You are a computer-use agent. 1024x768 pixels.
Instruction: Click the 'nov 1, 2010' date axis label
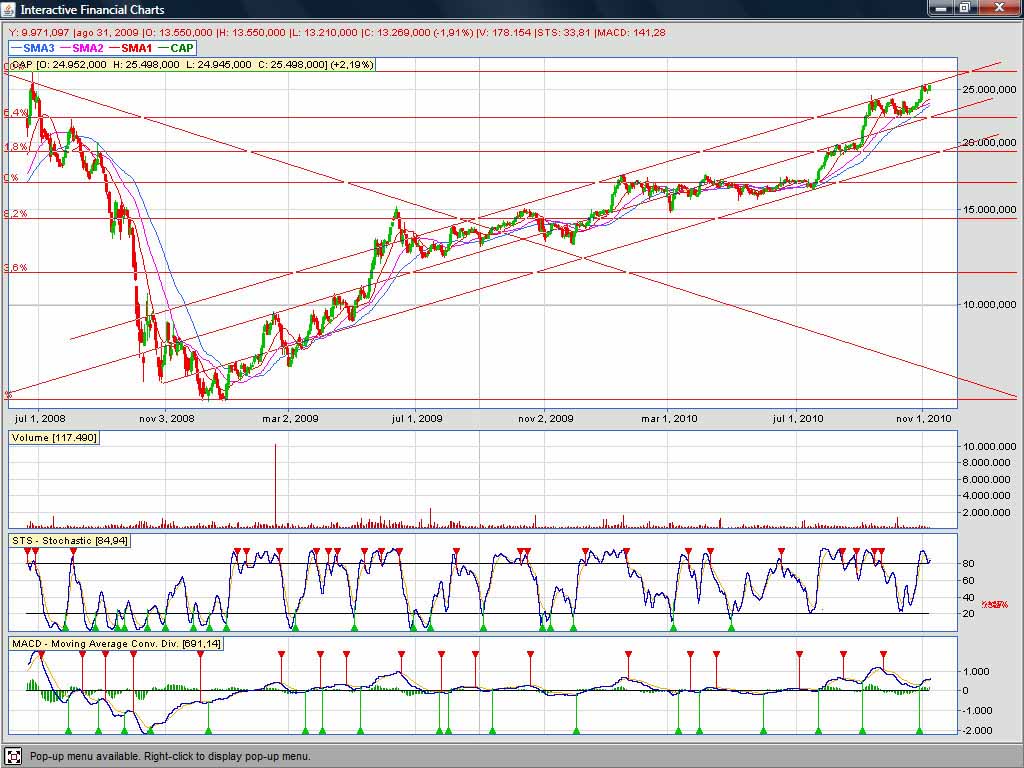click(924, 419)
